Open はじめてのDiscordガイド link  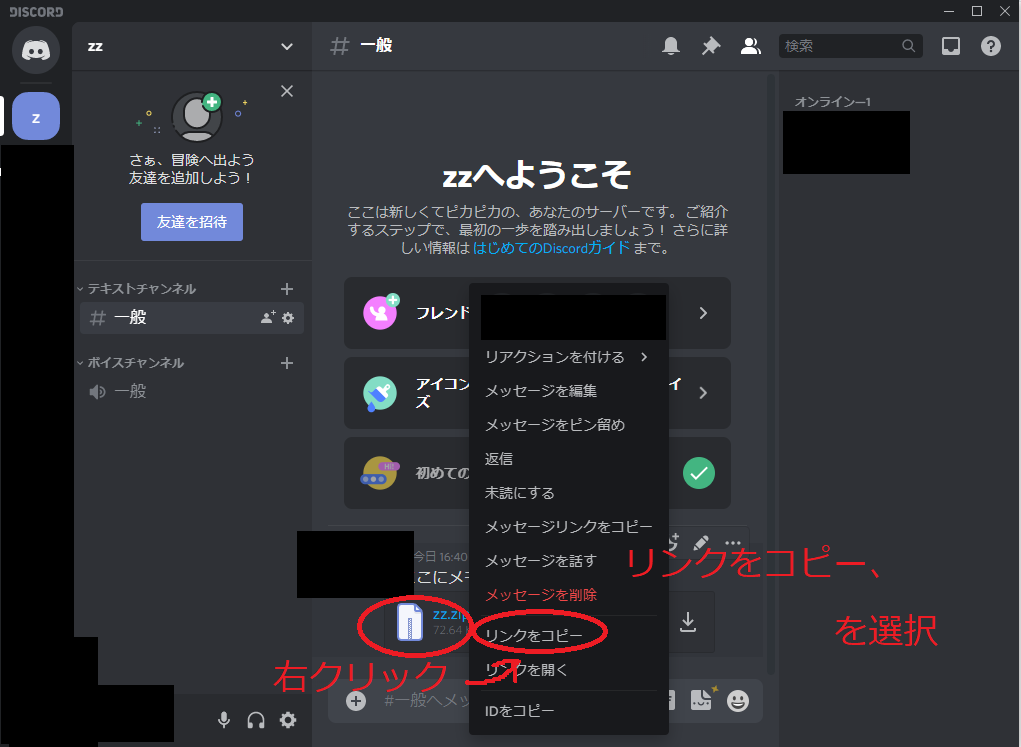tap(551, 248)
